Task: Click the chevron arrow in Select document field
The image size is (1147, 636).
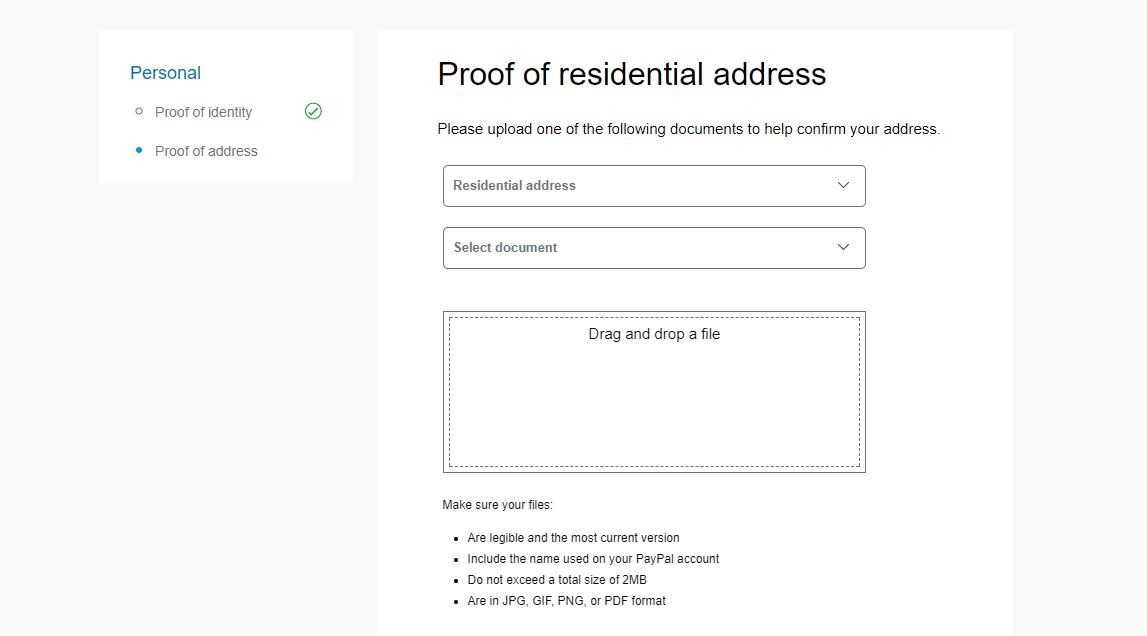Action: (843, 247)
